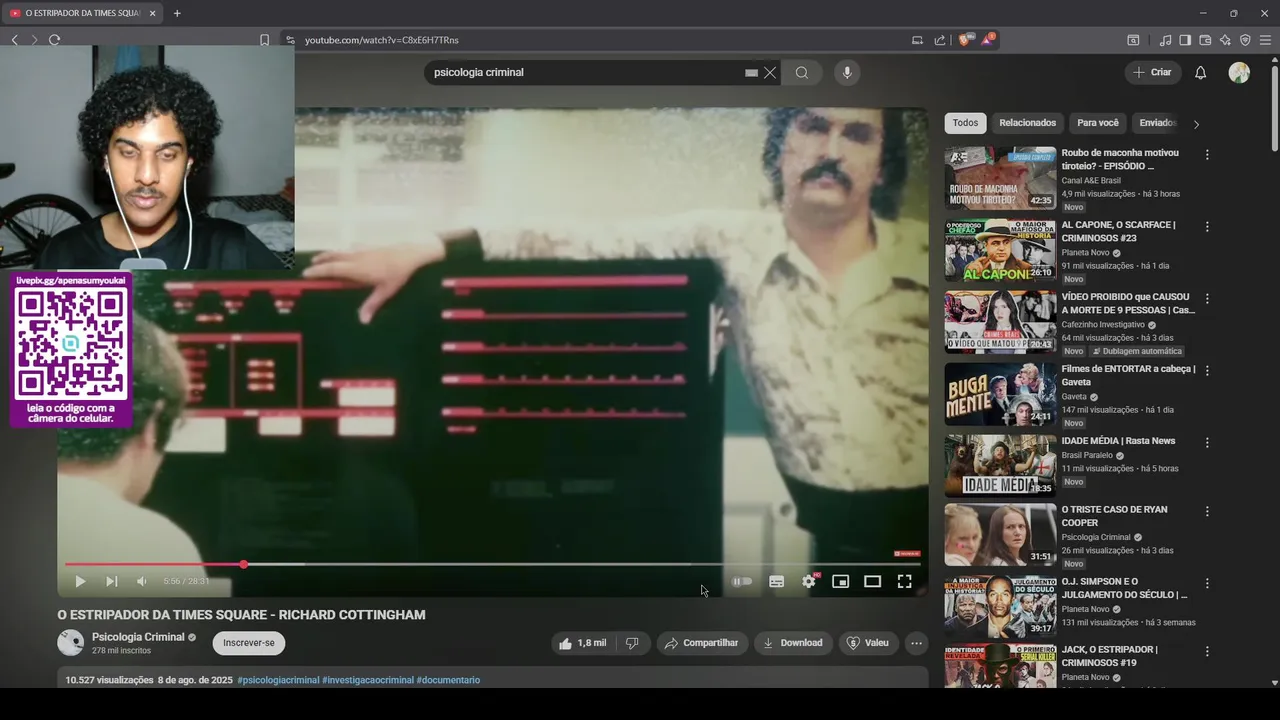The height and width of the screenshot is (720, 1280).
Task: Select the Para você filter chip
Action: [x=1098, y=123]
